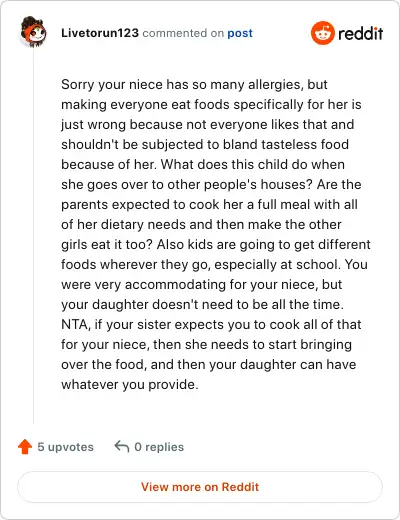Click the line "girls eat it too? Also kids"

coord(216,245)
